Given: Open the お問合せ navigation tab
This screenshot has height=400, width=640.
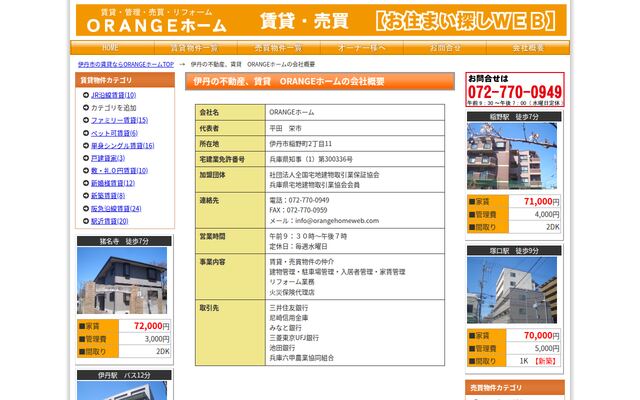Looking at the screenshot, I should [445, 48].
